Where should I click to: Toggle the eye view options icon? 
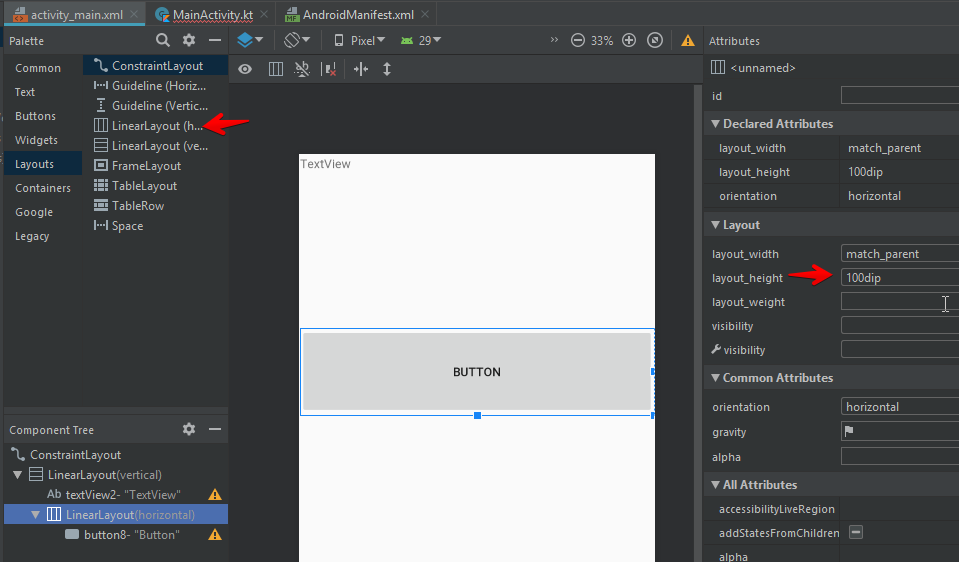[245, 69]
